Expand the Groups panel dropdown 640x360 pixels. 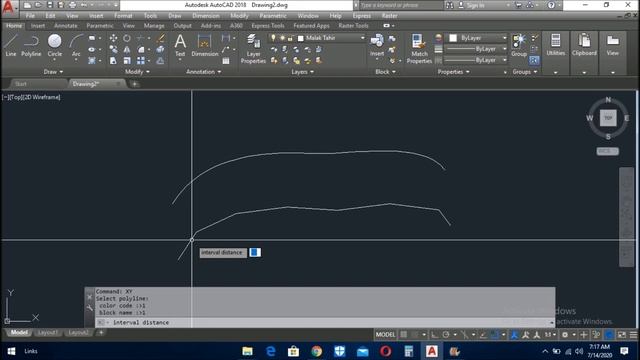point(525,72)
